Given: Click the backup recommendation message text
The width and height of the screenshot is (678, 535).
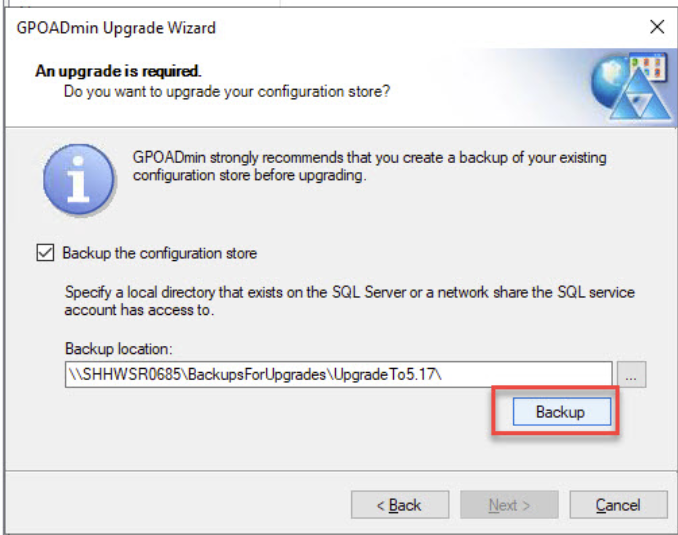Looking at the screenshot, I should coord(369,168).
